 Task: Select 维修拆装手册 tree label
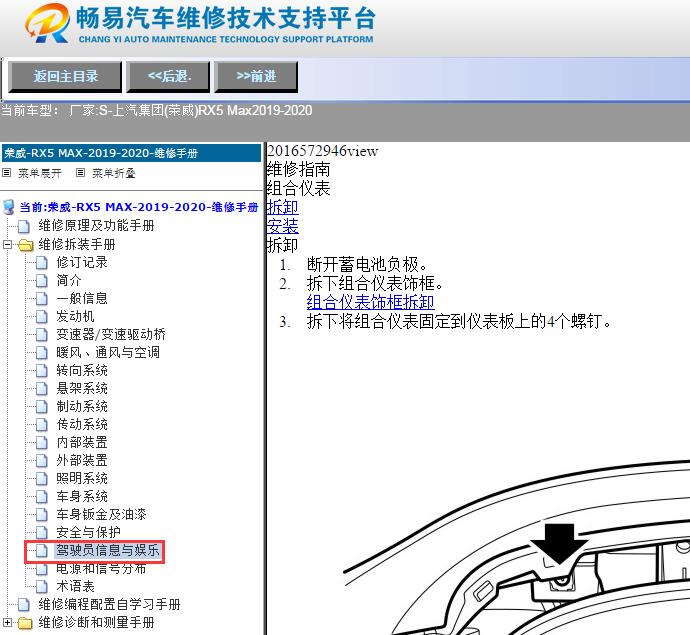point(77,244)
